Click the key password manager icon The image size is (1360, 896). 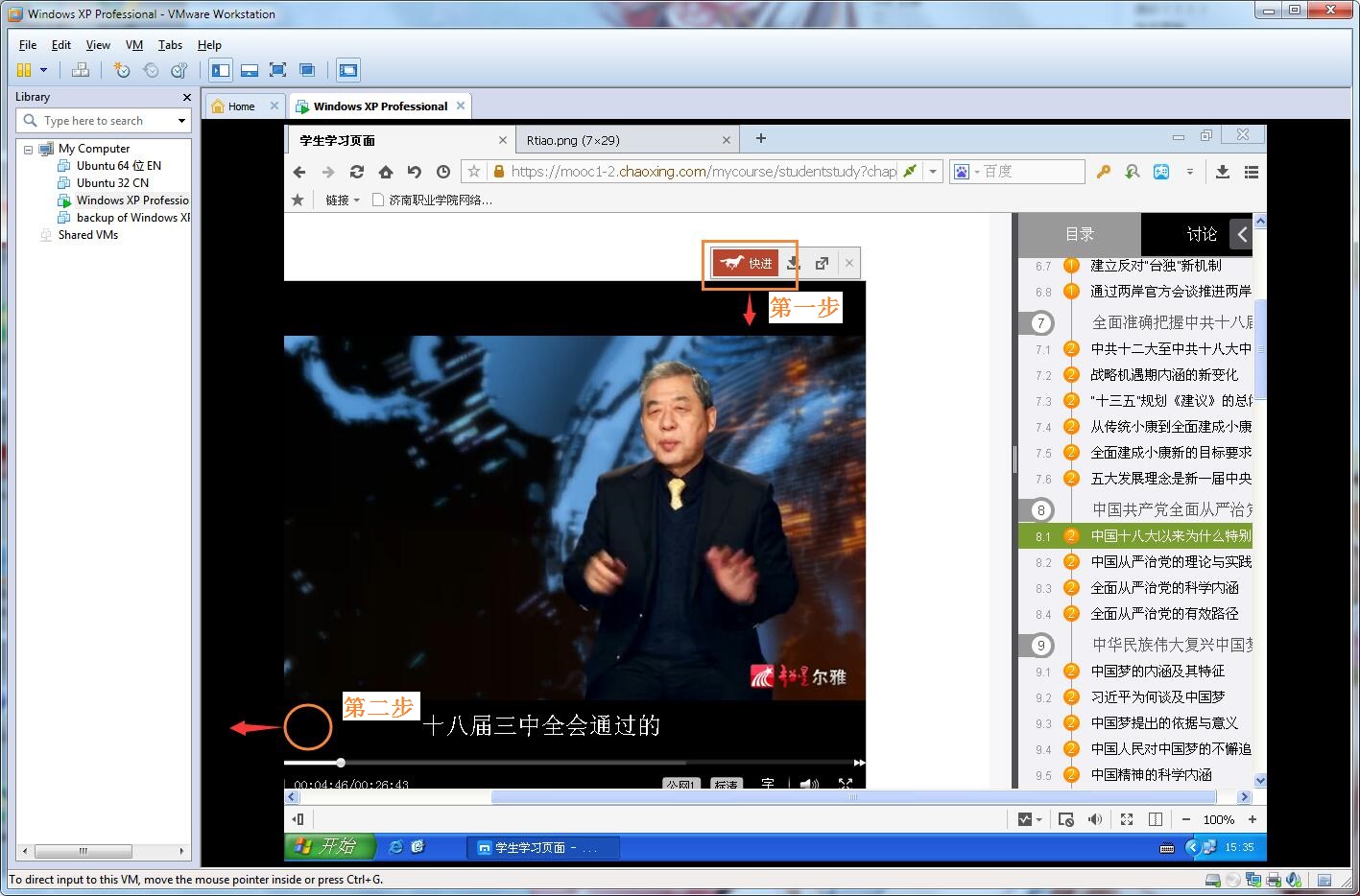(1104, 172)
